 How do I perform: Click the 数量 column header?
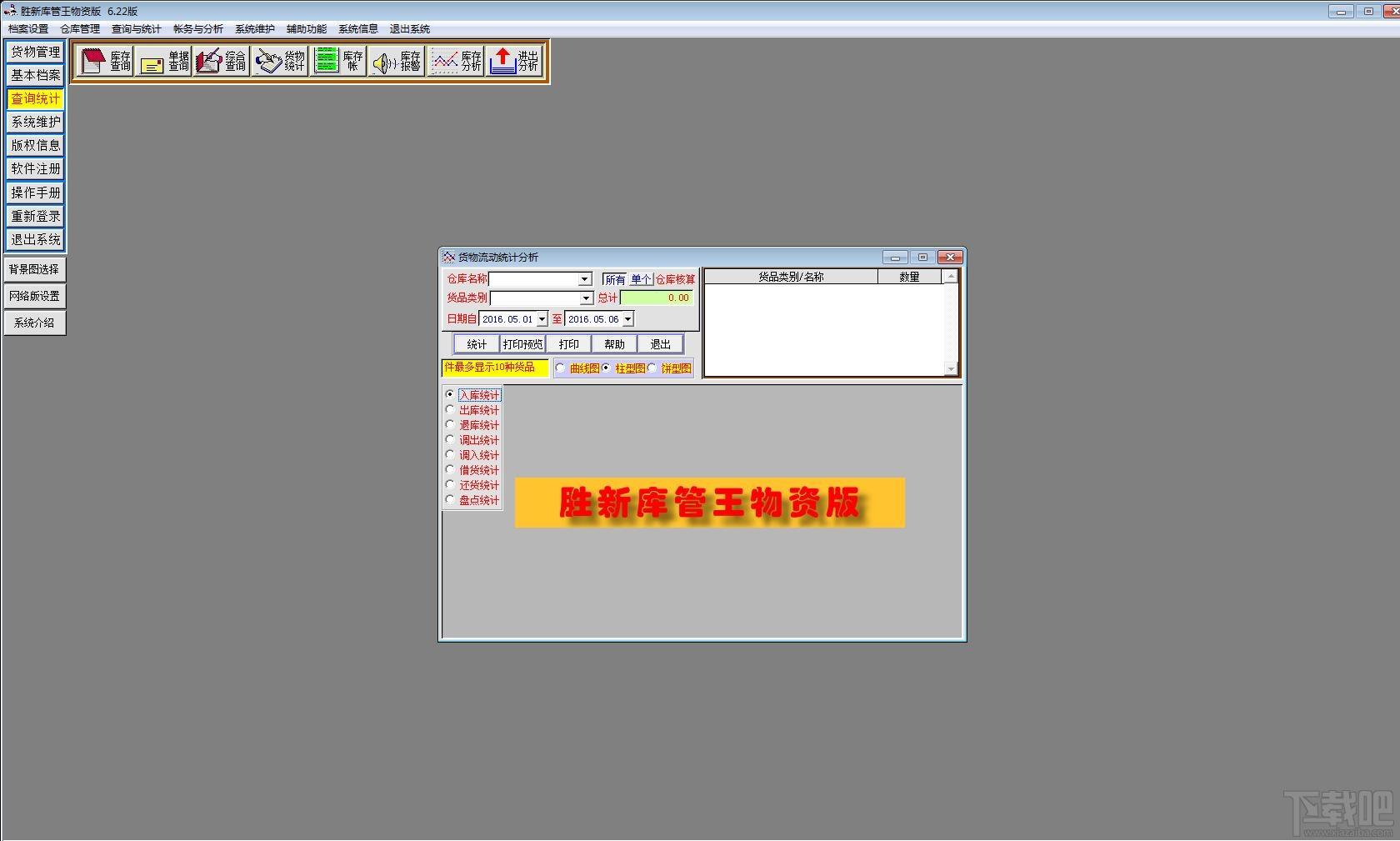point(909,277)
